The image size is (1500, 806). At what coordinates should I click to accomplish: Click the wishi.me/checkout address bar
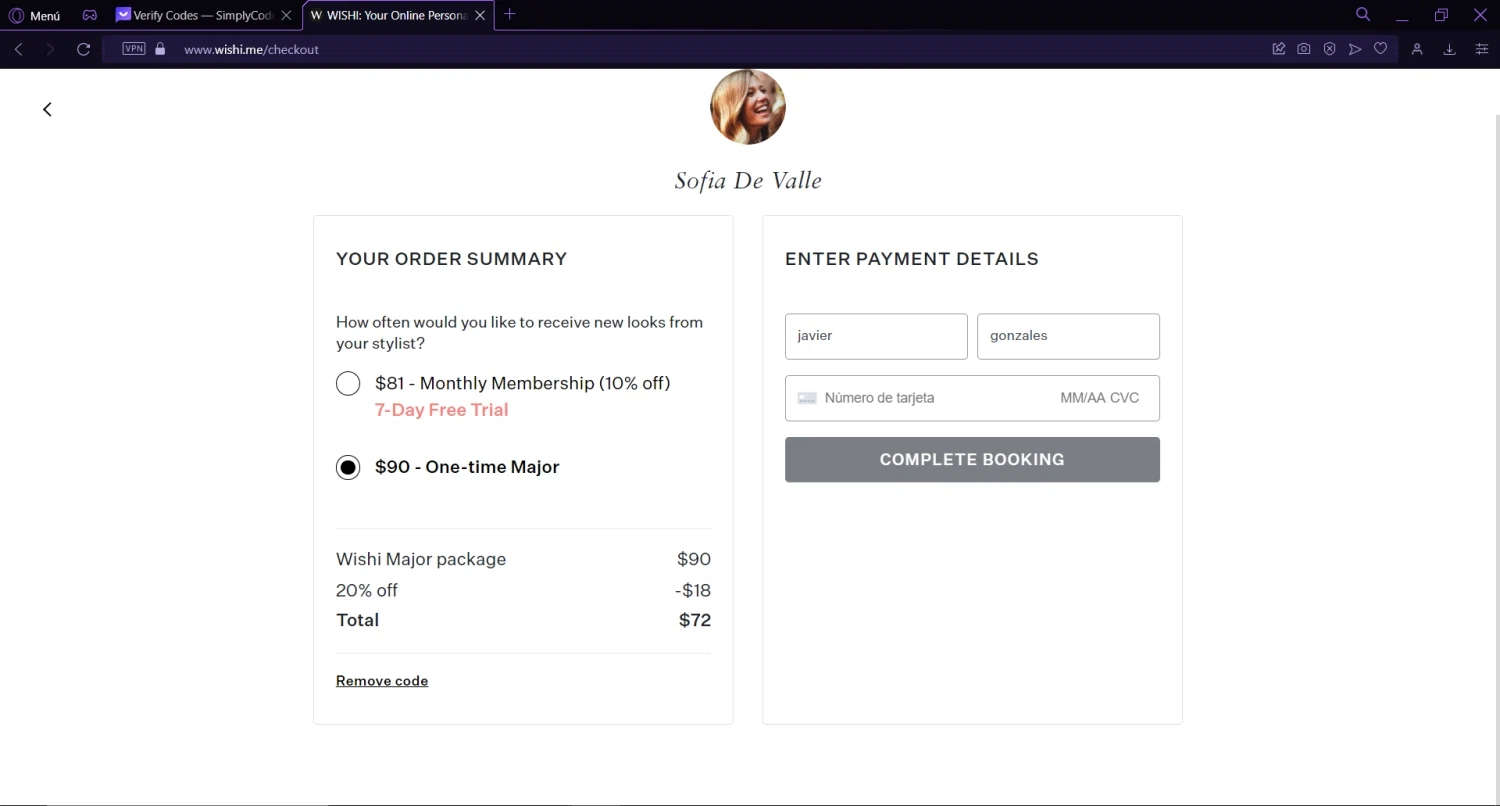click(x=251, y=49)
